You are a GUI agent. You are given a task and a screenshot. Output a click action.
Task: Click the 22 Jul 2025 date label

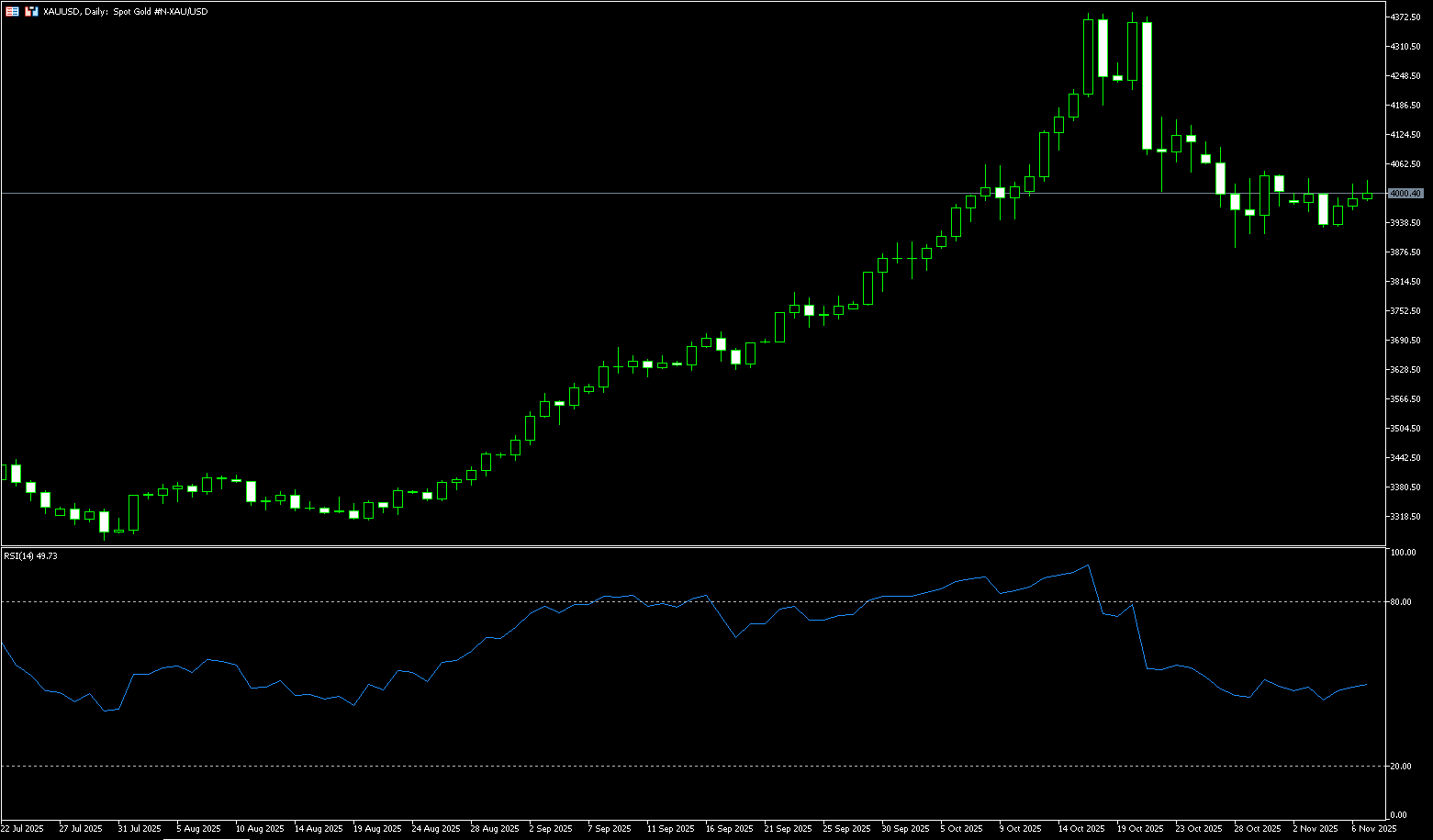22,829
